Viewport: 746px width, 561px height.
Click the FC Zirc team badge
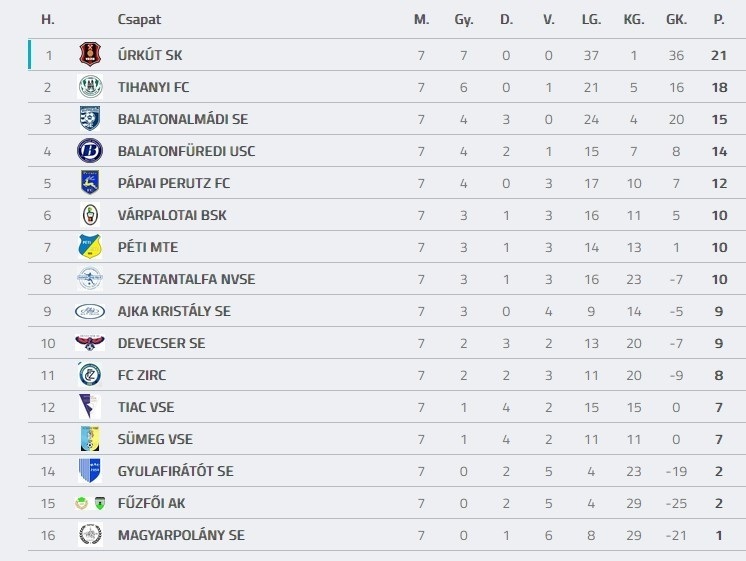(90, 375)
